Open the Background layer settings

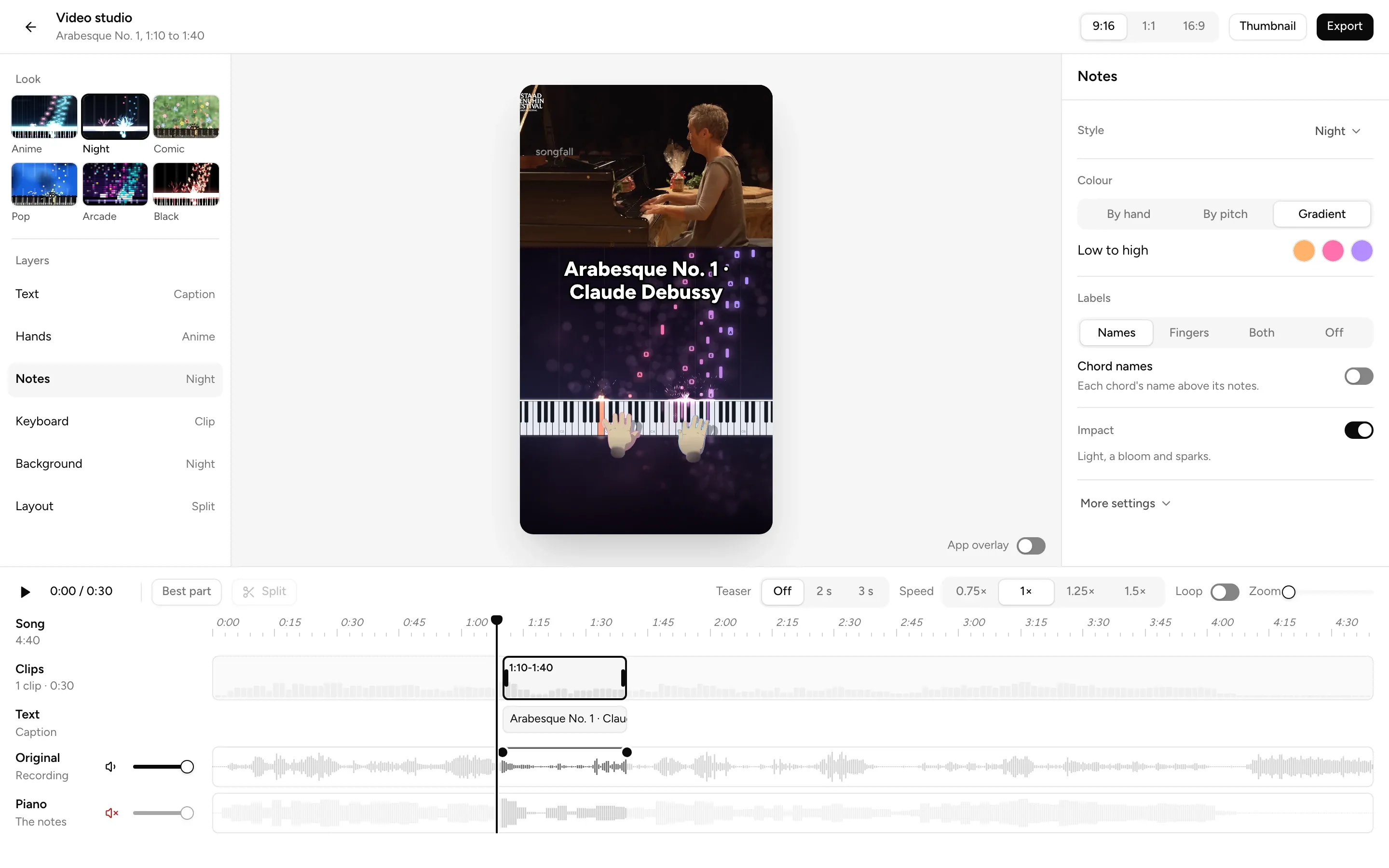click(115, 464)
